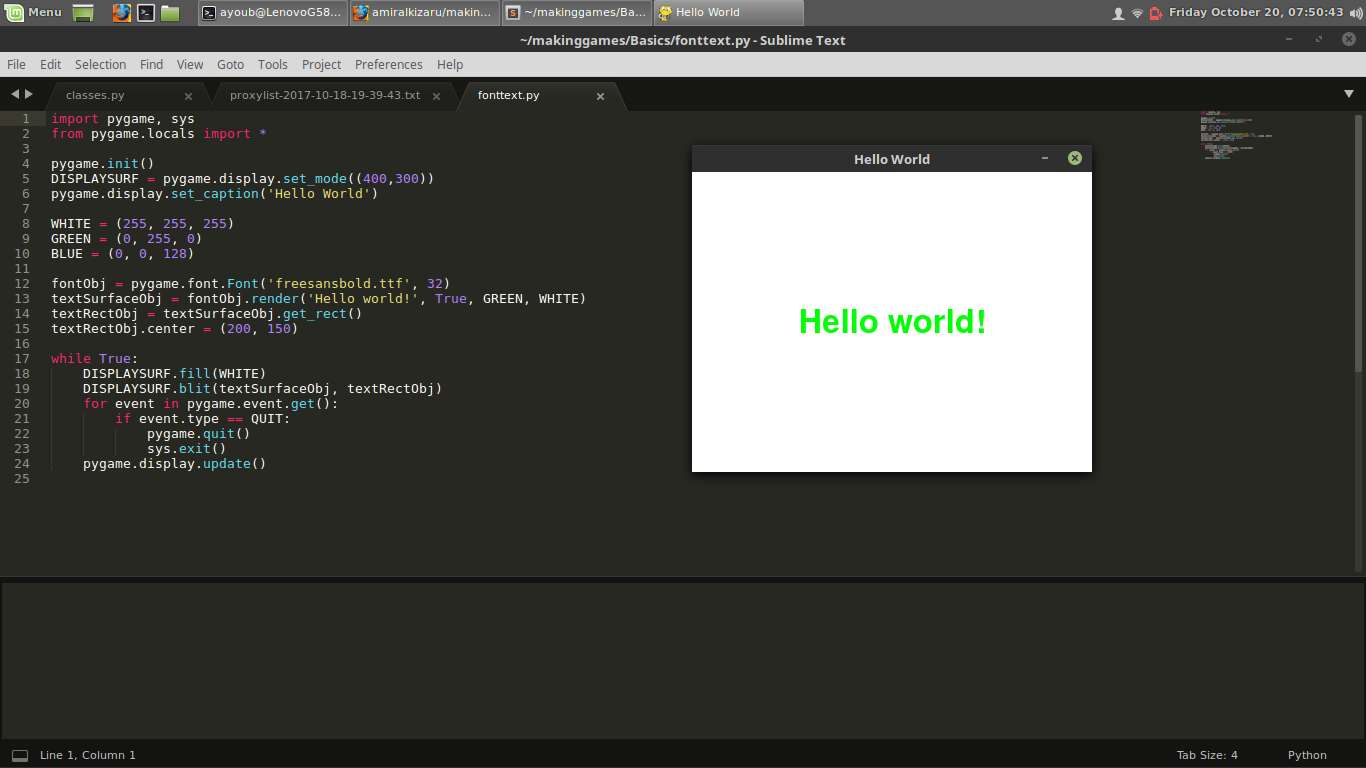This screenshot has width=1366, height=768.
Task: Open the View menu
Action: coord(190,64)
